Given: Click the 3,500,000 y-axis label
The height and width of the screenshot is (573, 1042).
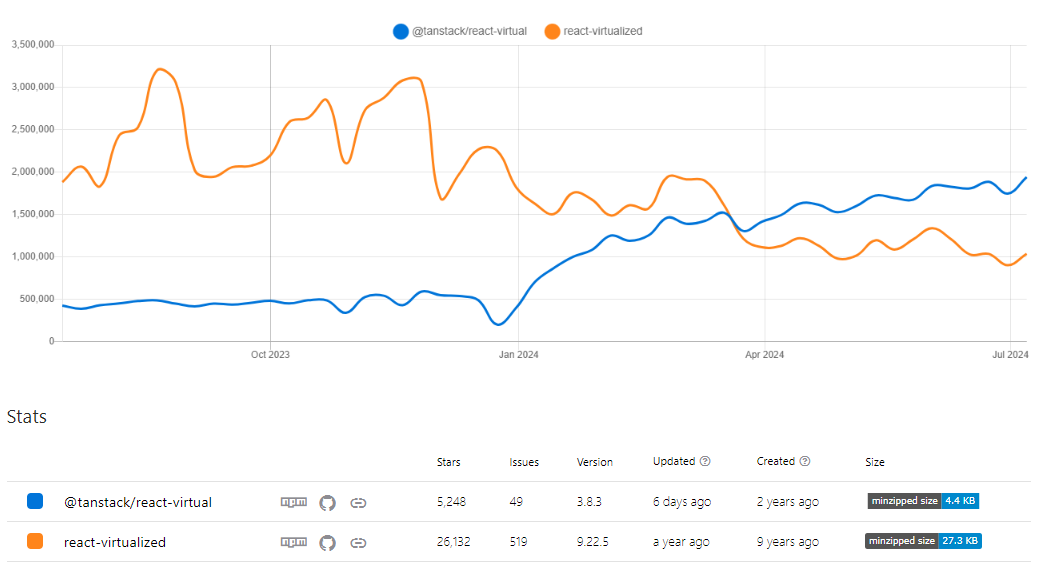Looking at the screenshot, I should tap(33, 45).
